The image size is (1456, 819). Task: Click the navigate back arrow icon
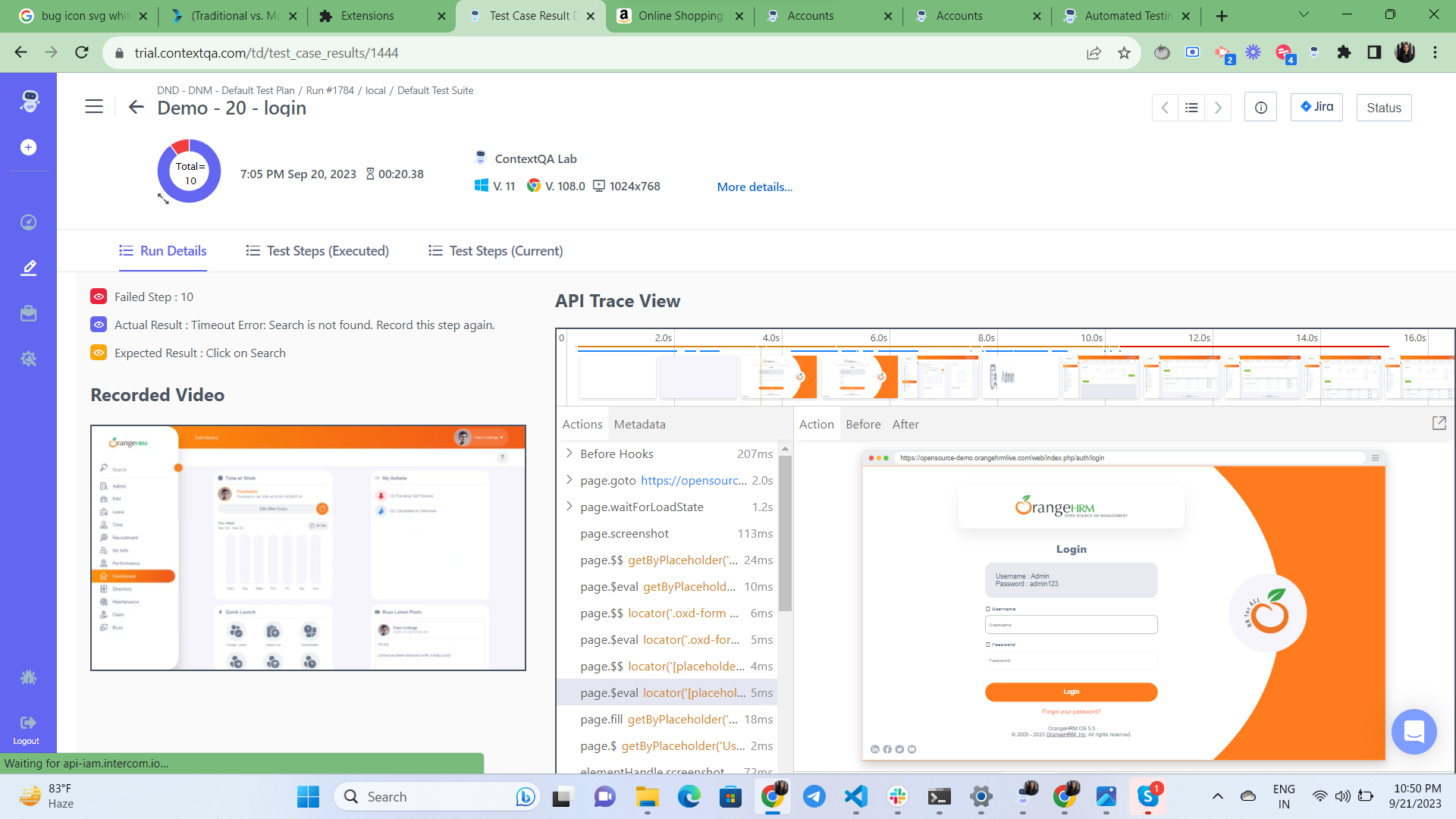point(137,108)
